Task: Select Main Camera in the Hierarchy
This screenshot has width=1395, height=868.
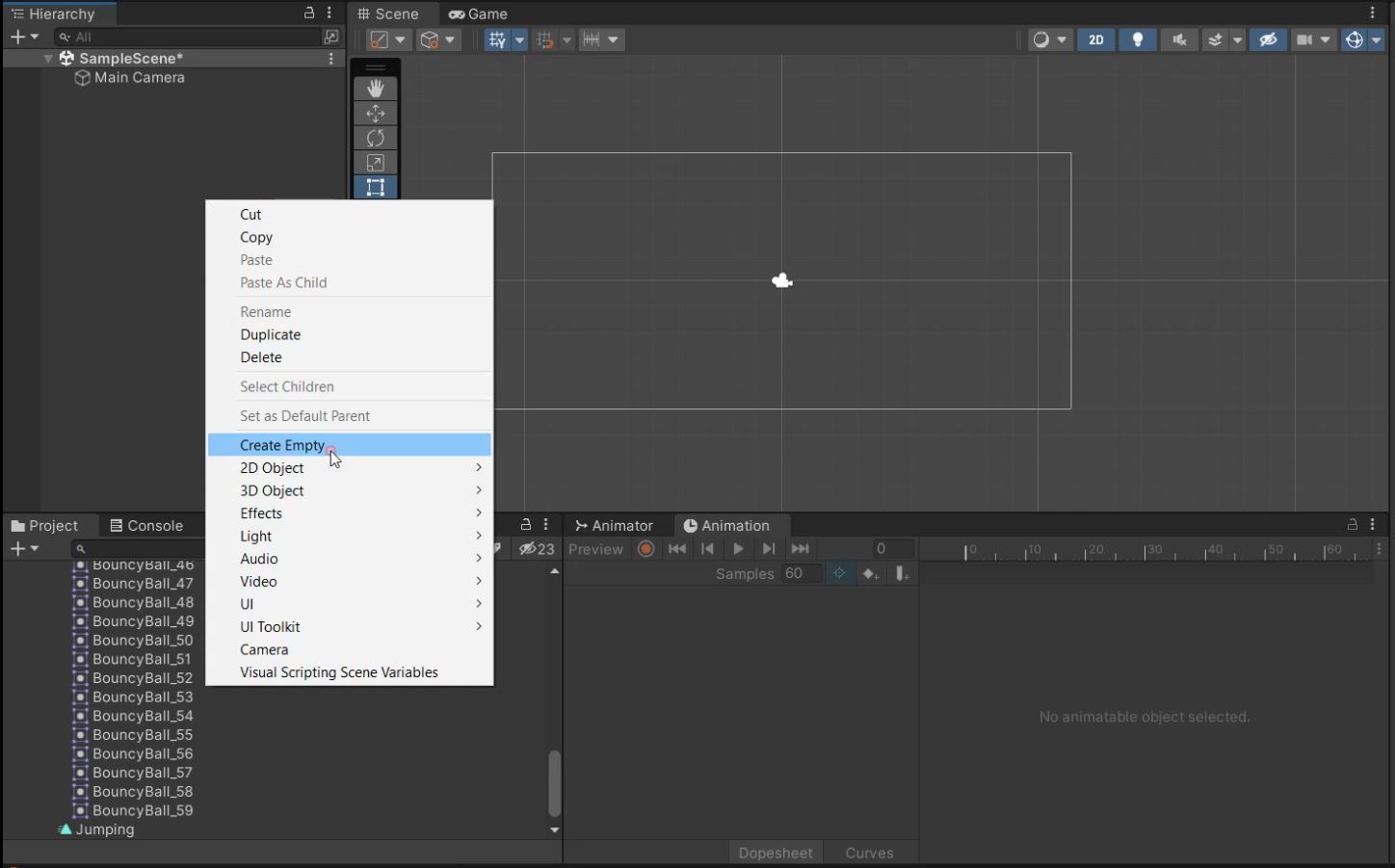Action: click(139, 77)
